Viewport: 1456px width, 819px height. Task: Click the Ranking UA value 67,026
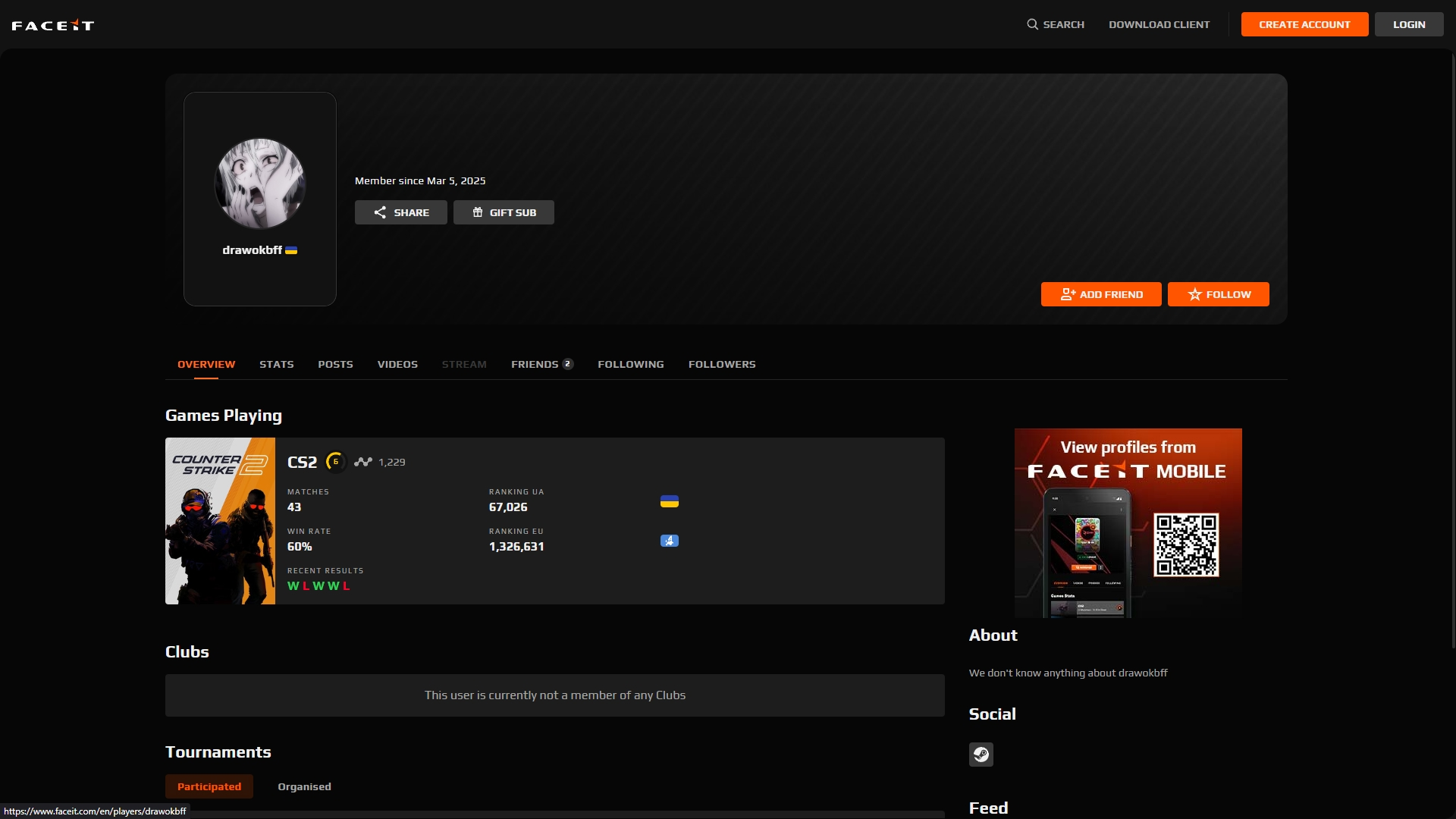pos(508,507)
